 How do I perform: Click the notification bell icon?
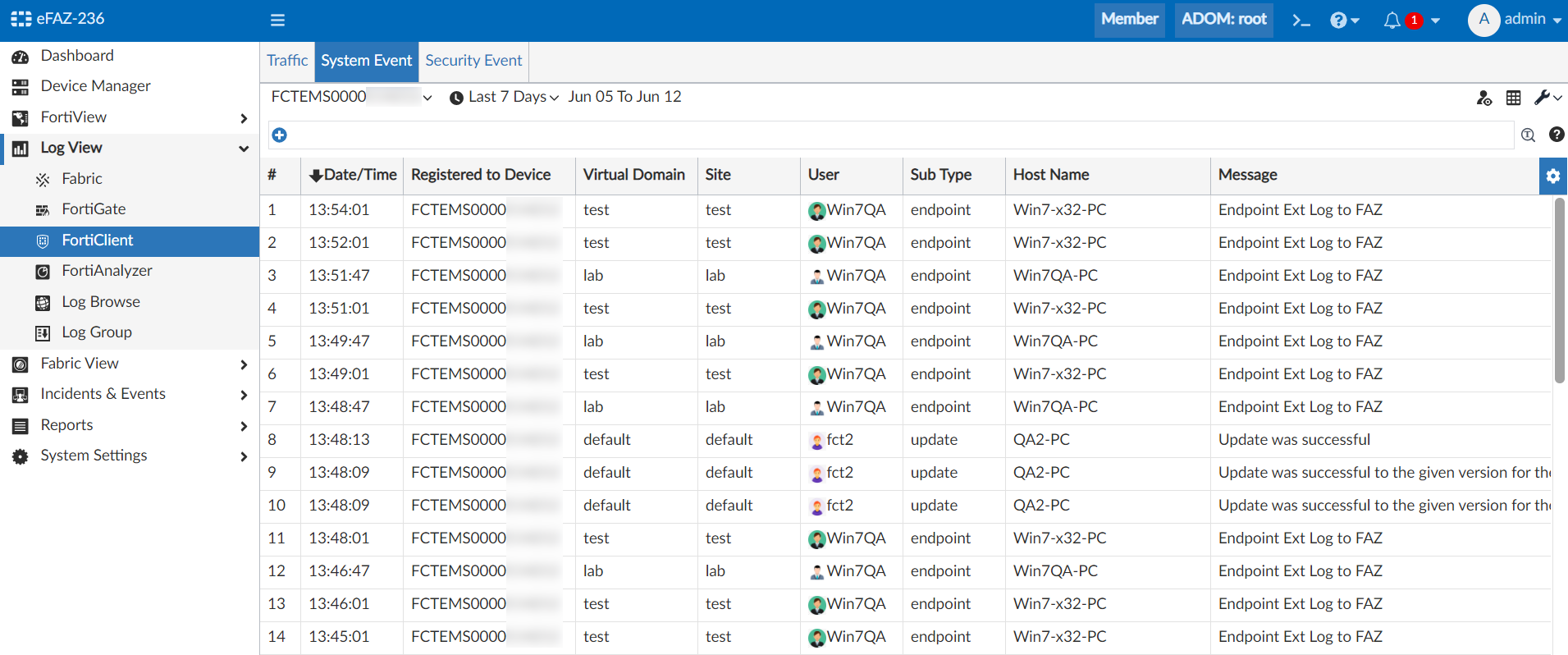tap(1392, 21)
